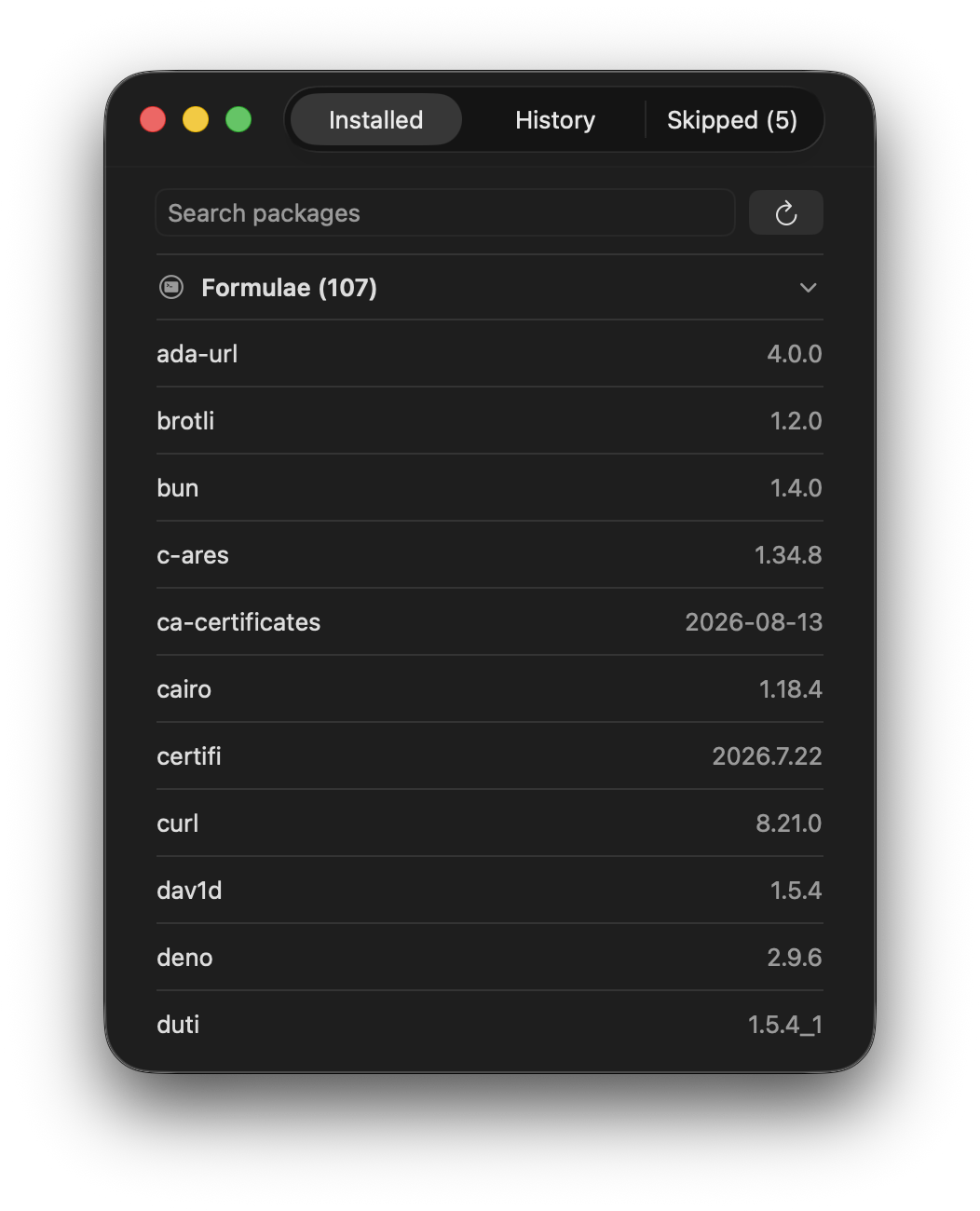Screen dimensions: 980x1211
Task: Click version 1.5.4_1 value
Action: click(785, 1025)
